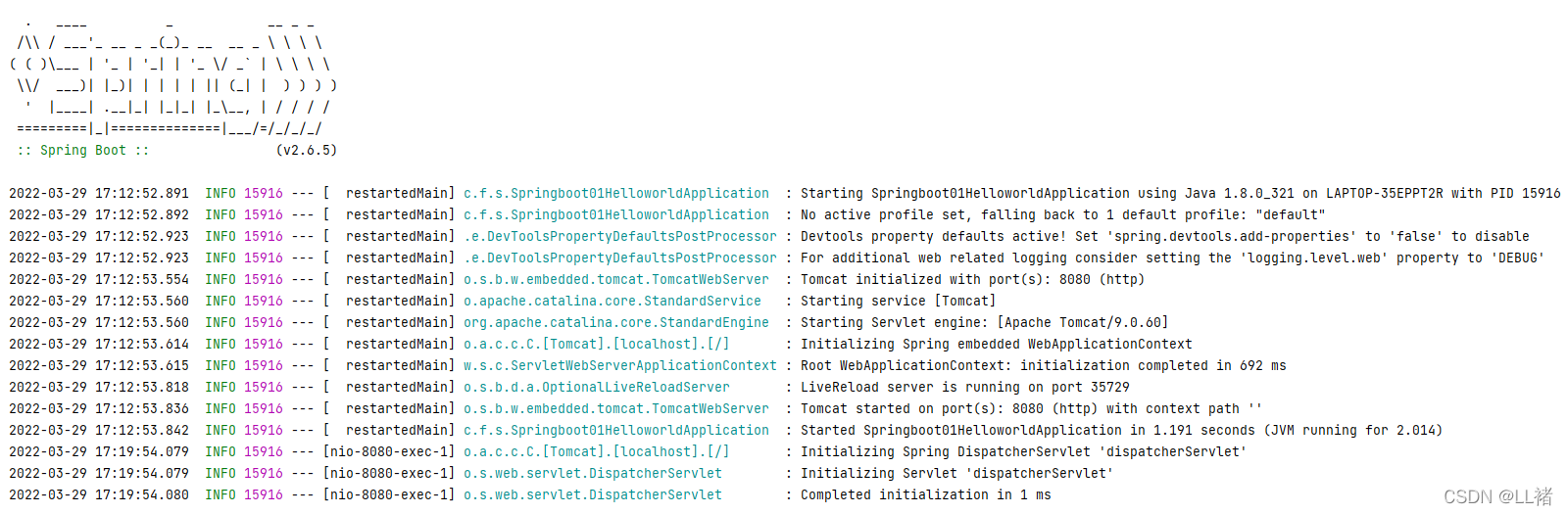Screen dimensions: 1568x515
Task: Click 'Started Springboot01HelloworldApplication in 1.191 seconds' message
Action: (1122, 431)
